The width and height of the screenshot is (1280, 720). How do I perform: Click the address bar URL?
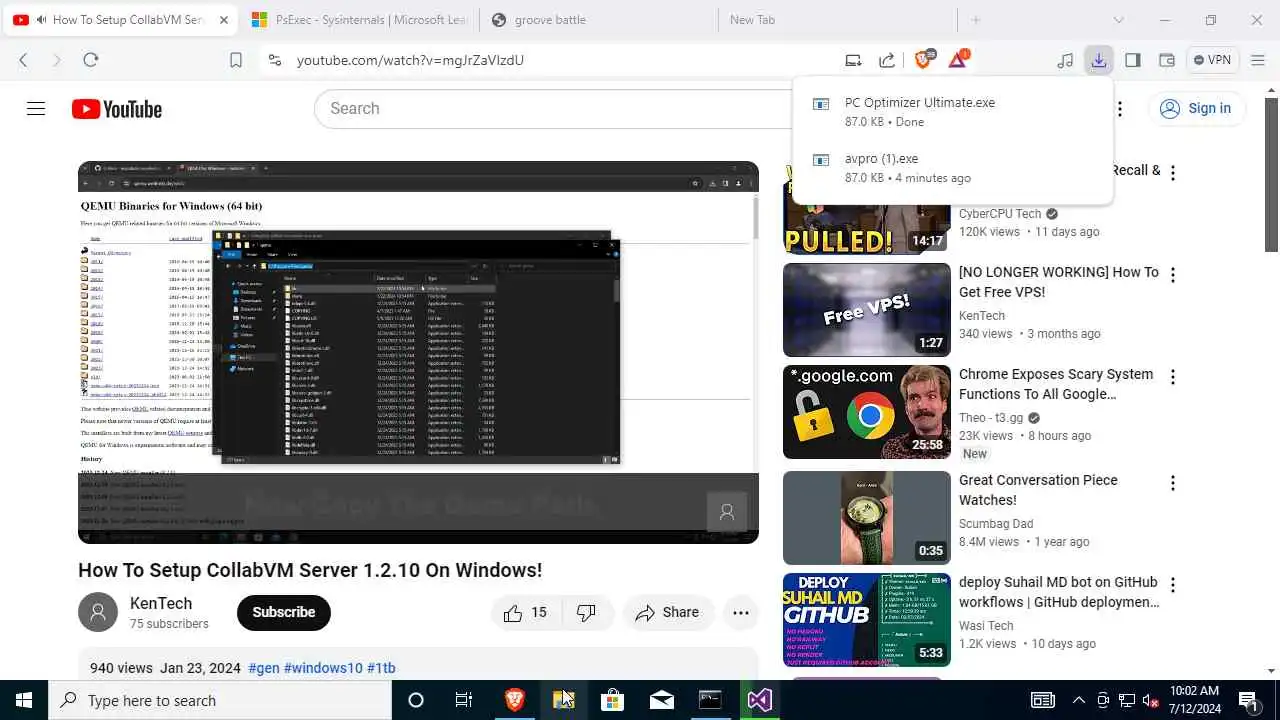tap(410, 60)
